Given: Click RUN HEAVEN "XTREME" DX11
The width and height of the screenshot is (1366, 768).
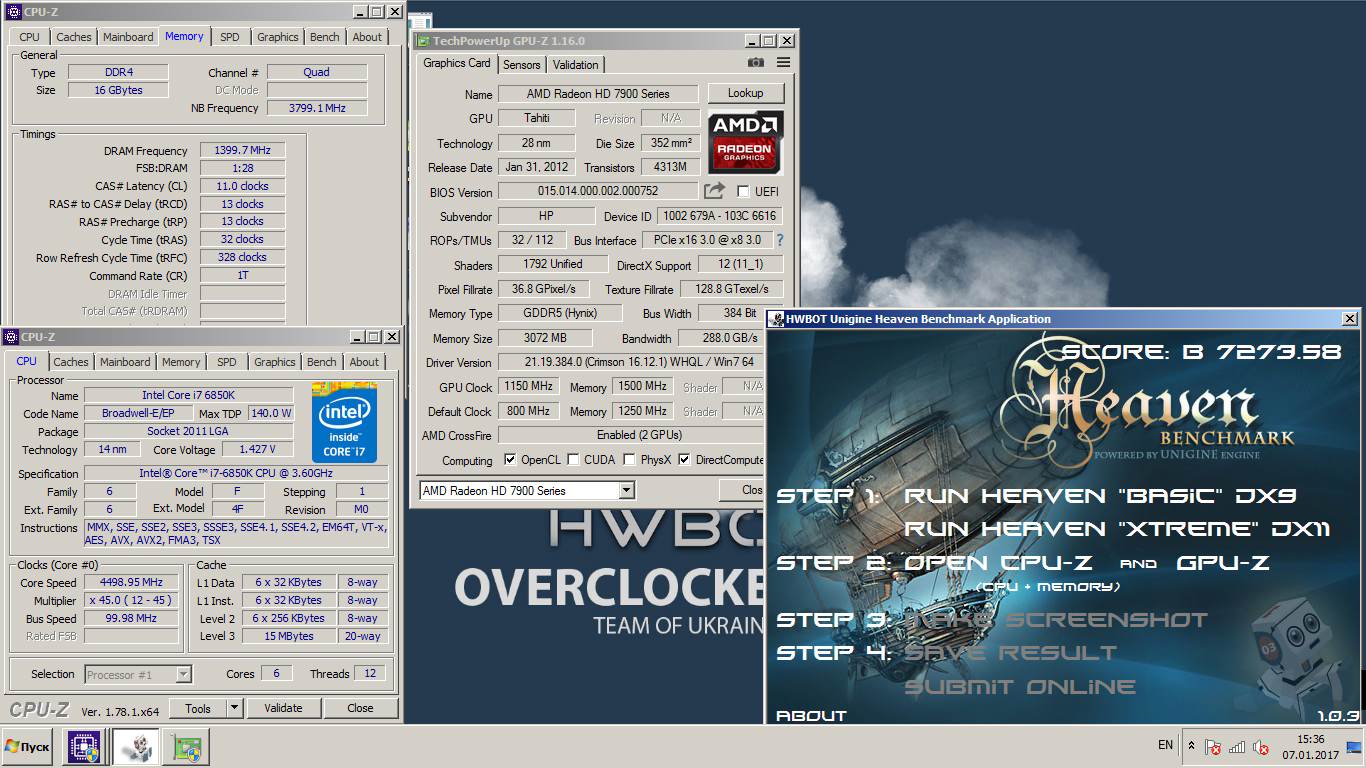Looking at the screenshot, I should point(1117,529).
